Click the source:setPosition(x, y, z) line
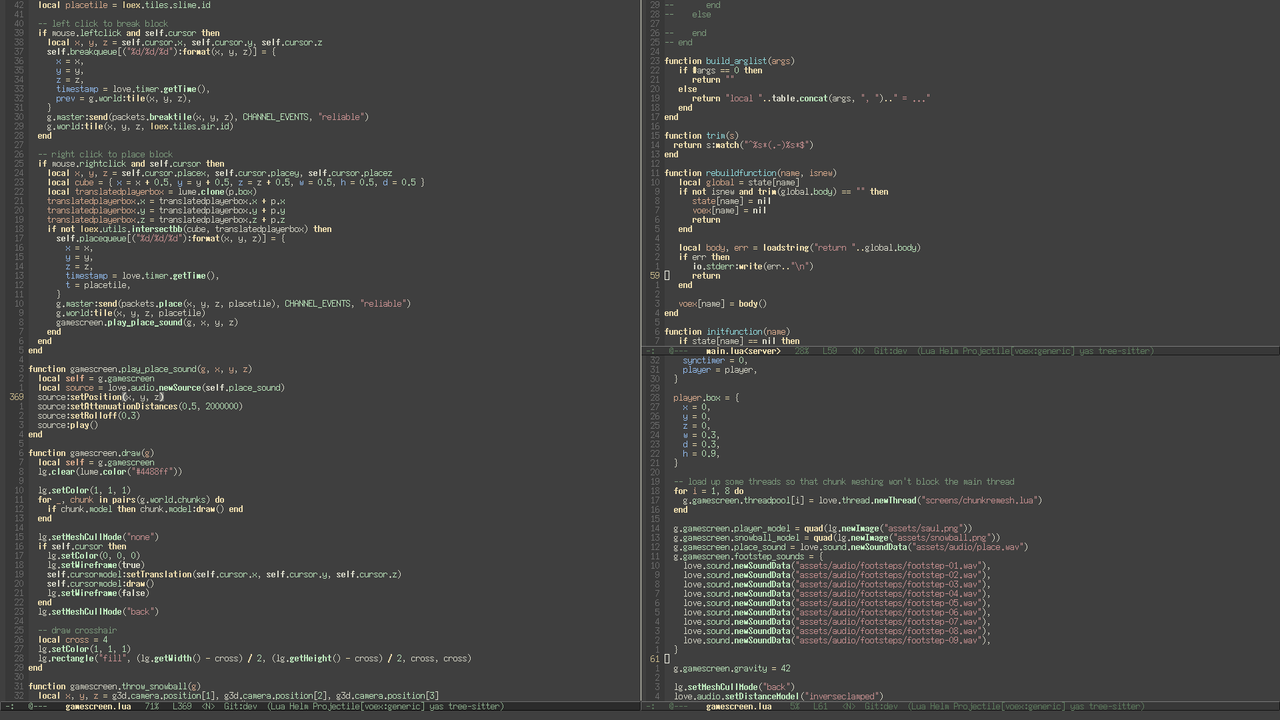Screen dimensions: 1280x720 coord(101,397)
